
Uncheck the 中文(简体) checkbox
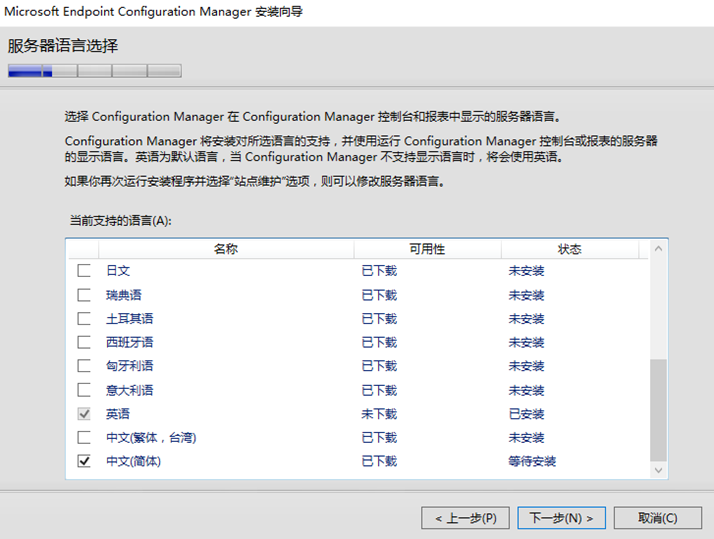84,461
